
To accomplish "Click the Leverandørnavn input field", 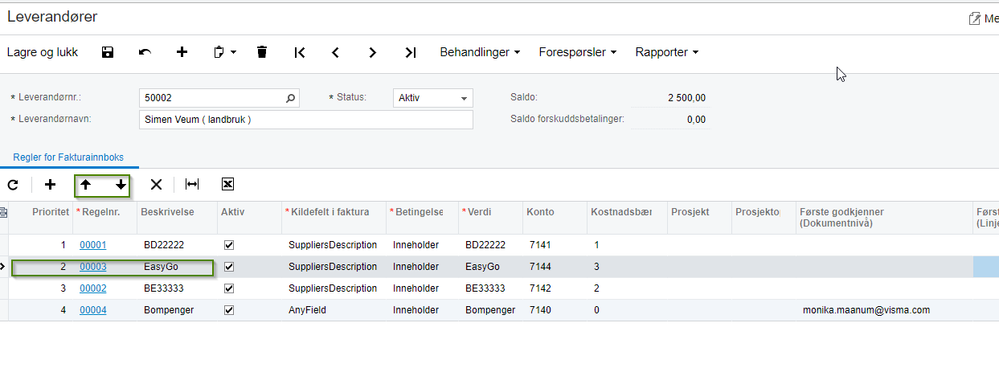I will click(x=306, y=120).
